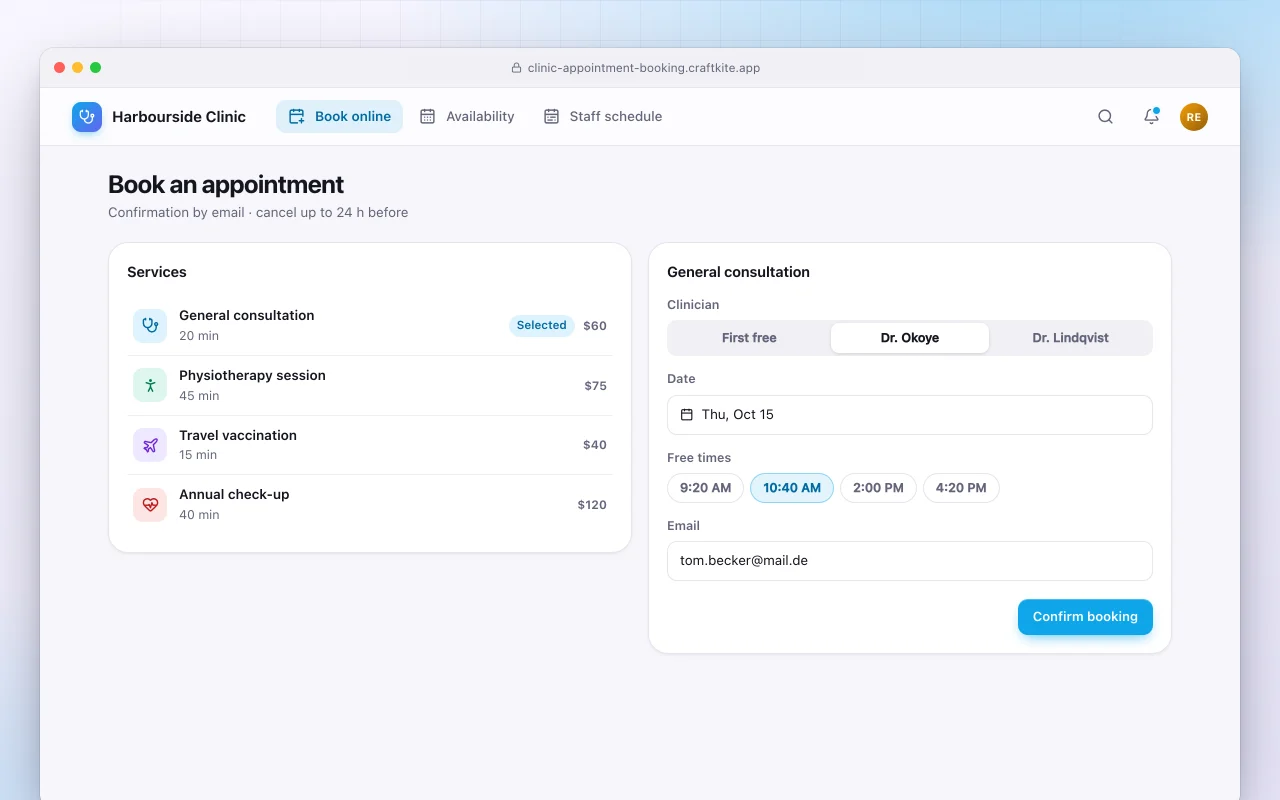Click the General consultation stethoscope icon

[x=150, y=325]
